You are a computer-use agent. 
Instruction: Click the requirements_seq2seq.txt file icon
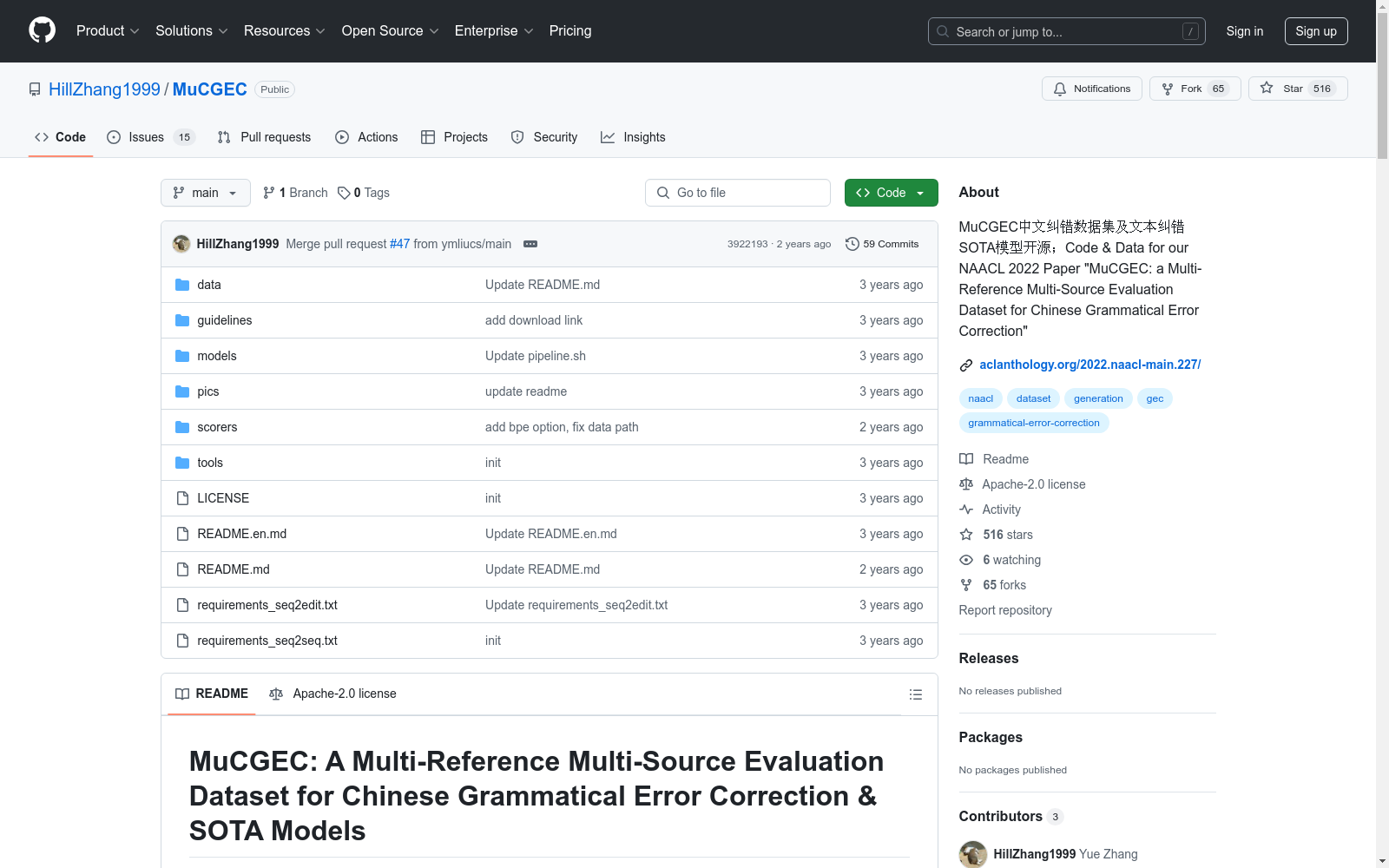[x=182, y=641]
